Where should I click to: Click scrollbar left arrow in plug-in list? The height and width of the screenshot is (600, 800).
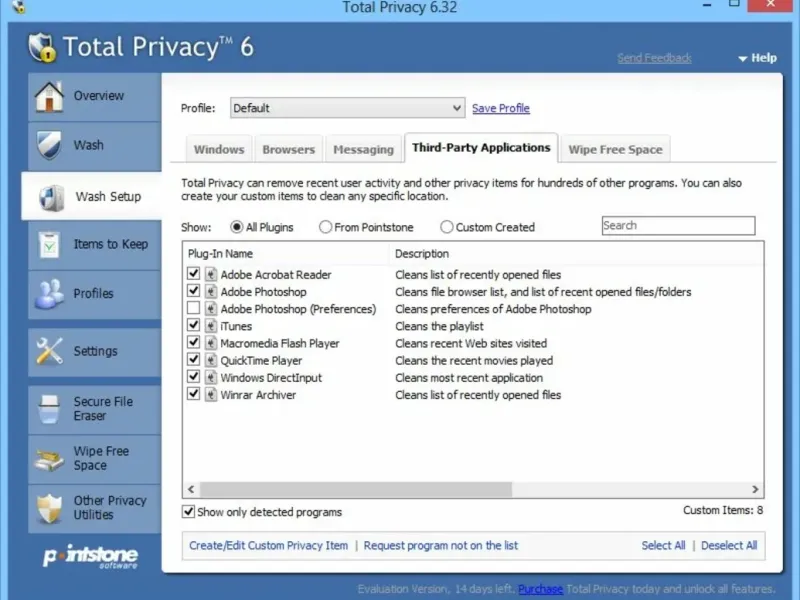click(x=191, y=489)
